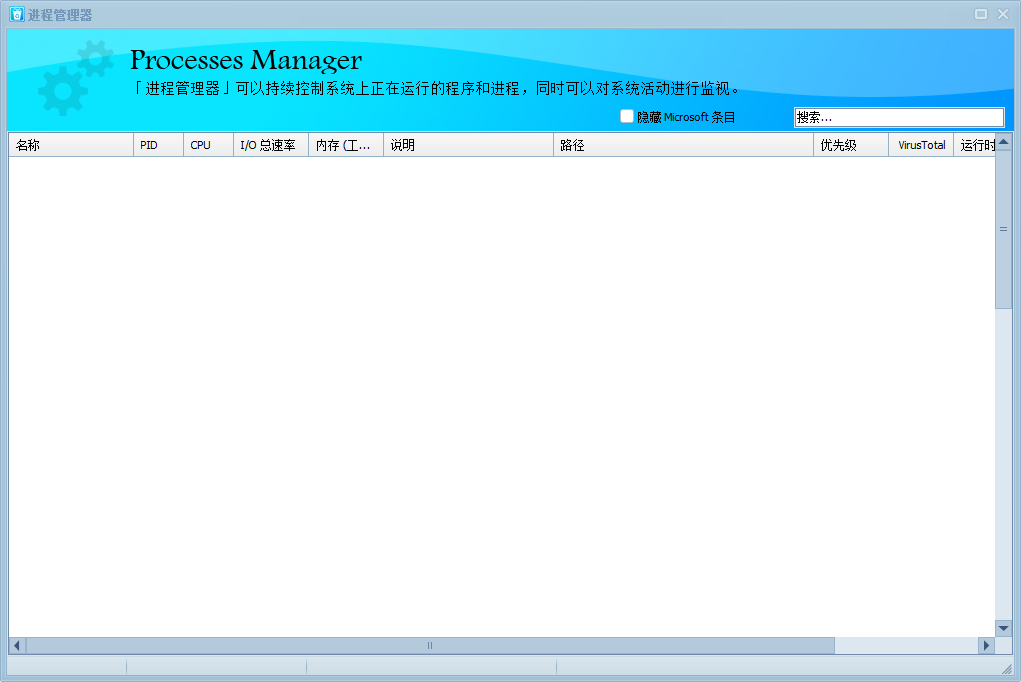Sort processes by 路径 column
The height and width of the screenshot is (682, 1021).
pyautogui.click(x=683, y=145)
